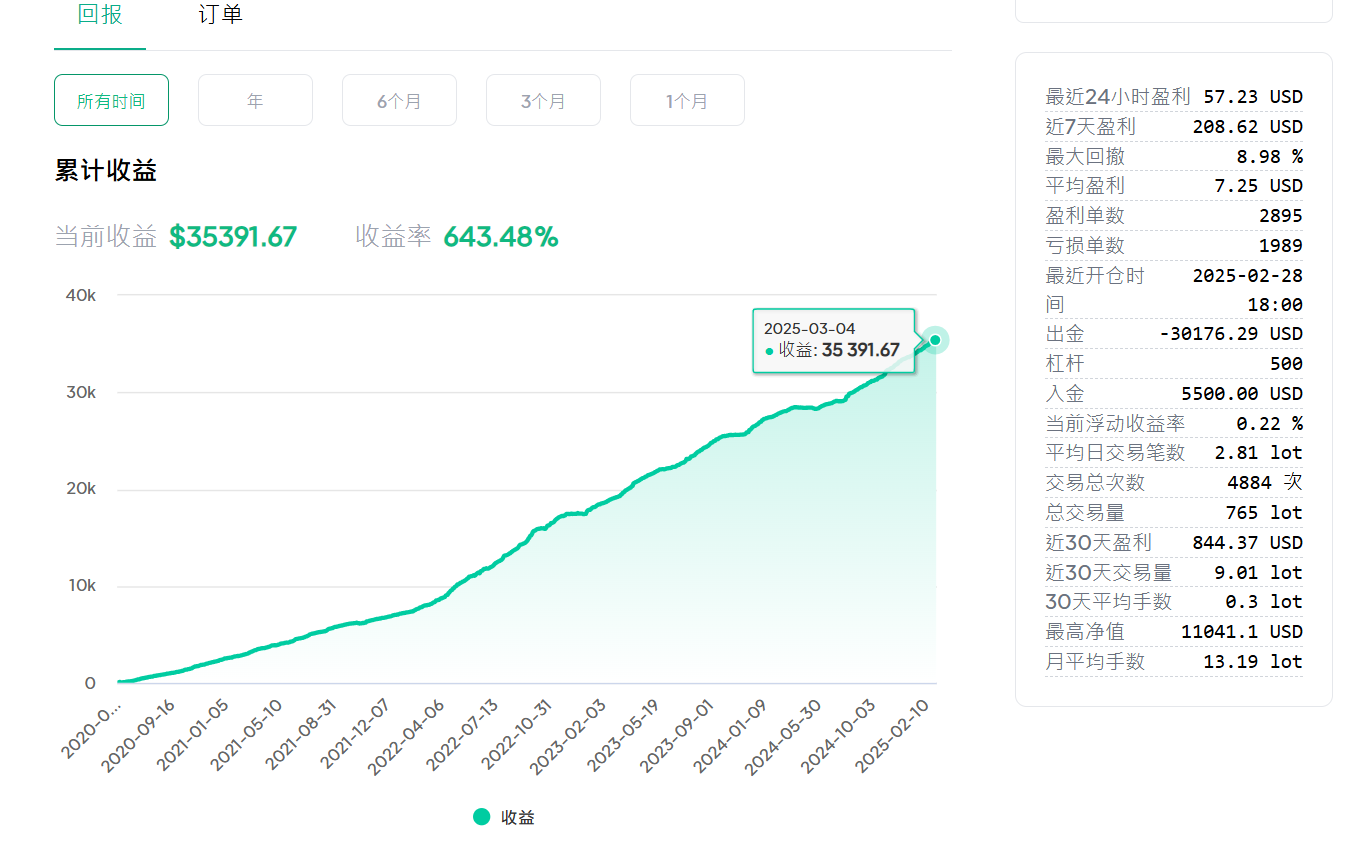The width and height of the screenshot is (1362, 845).
Task: Toggle the green 收益 legend dot
Action: pos(482,817)
